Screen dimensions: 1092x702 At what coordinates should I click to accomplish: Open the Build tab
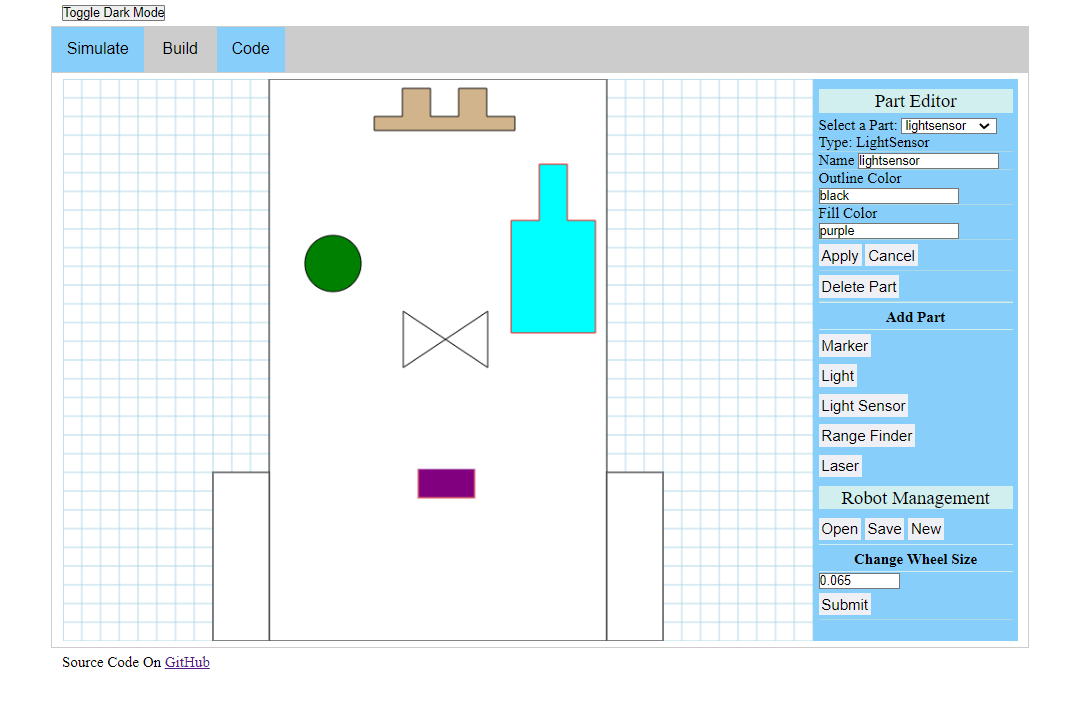(x=180, y=49)
